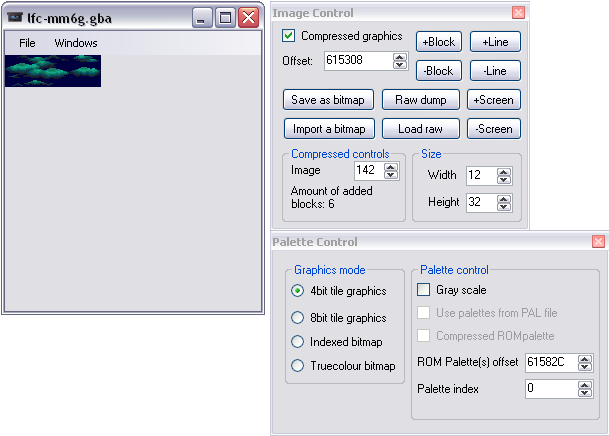Select 8bit tile graphics mode

click(x=298, y=318)
